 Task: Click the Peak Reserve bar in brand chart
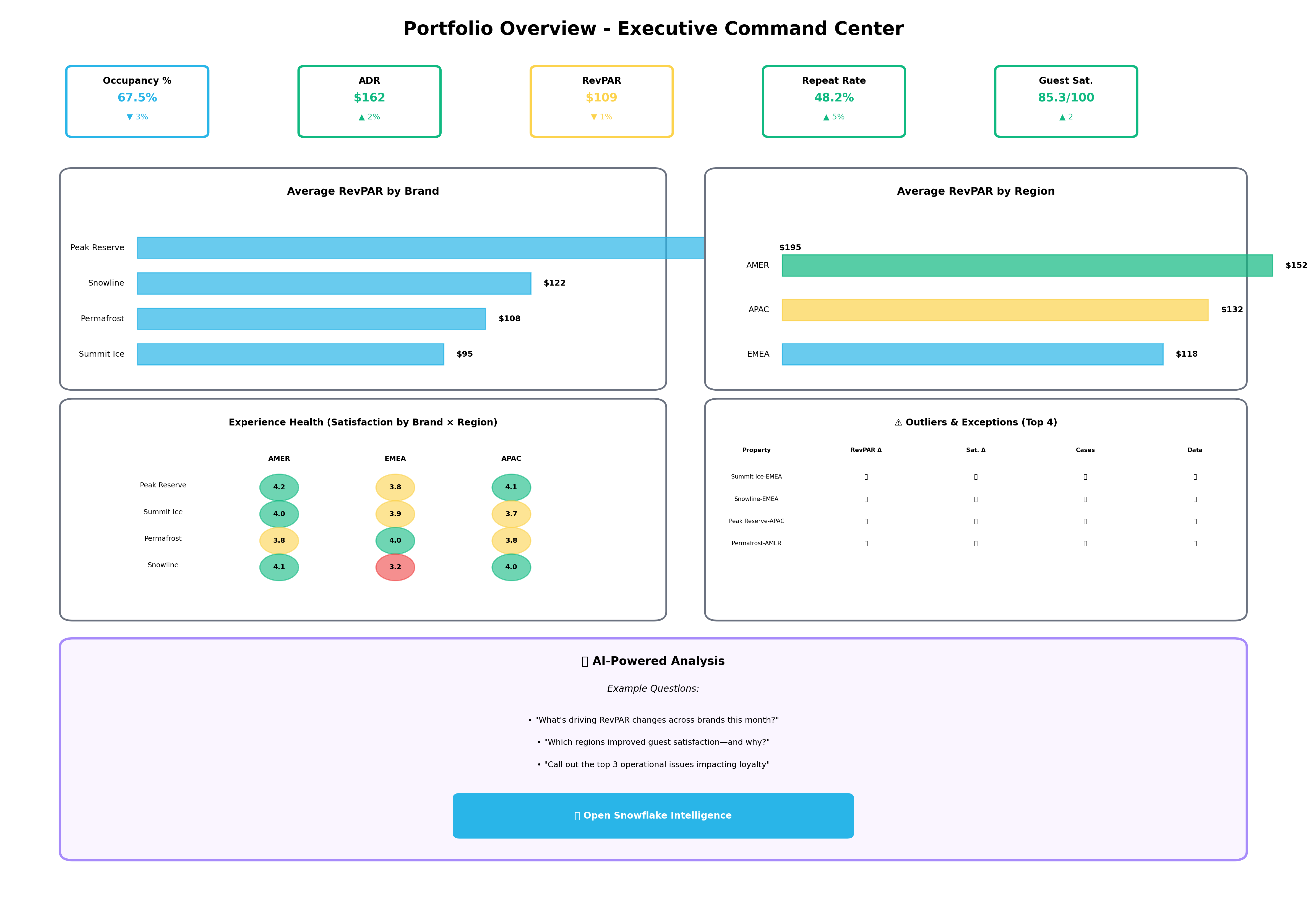coord(397,247)
